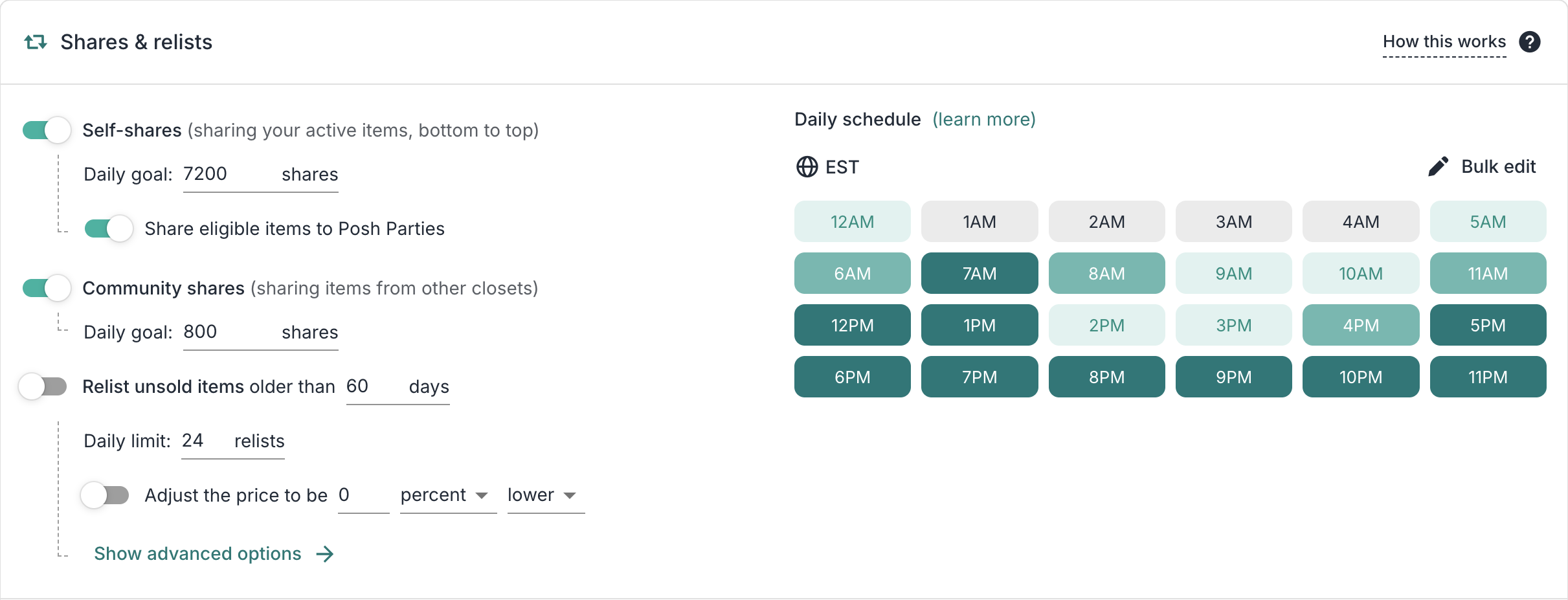Image resolution: width=1568 pixels, height=600 pixels.
Task: Expand Show advanced options
Action: tap(197, 554)
